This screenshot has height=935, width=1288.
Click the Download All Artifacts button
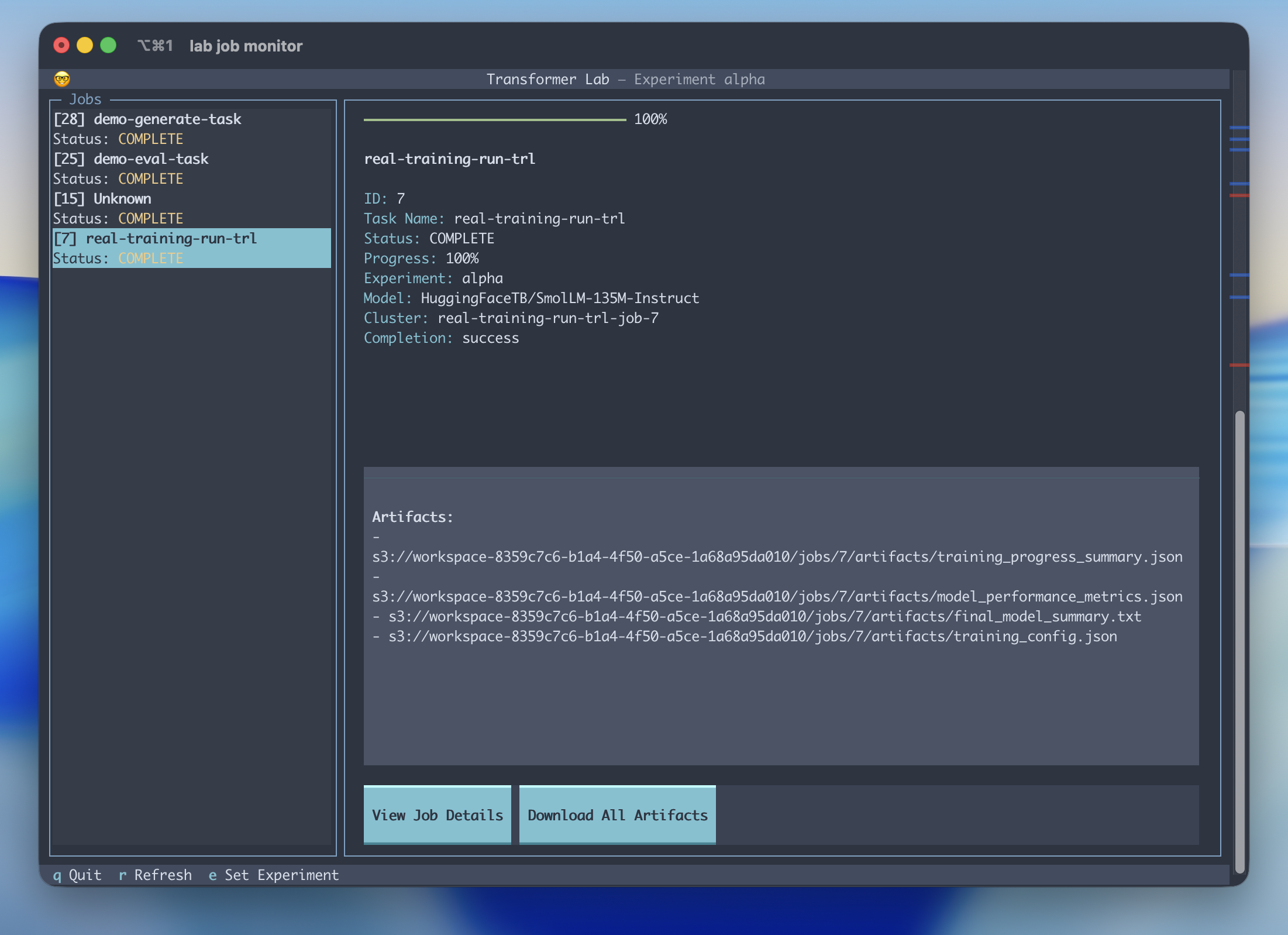click(617, 814)
